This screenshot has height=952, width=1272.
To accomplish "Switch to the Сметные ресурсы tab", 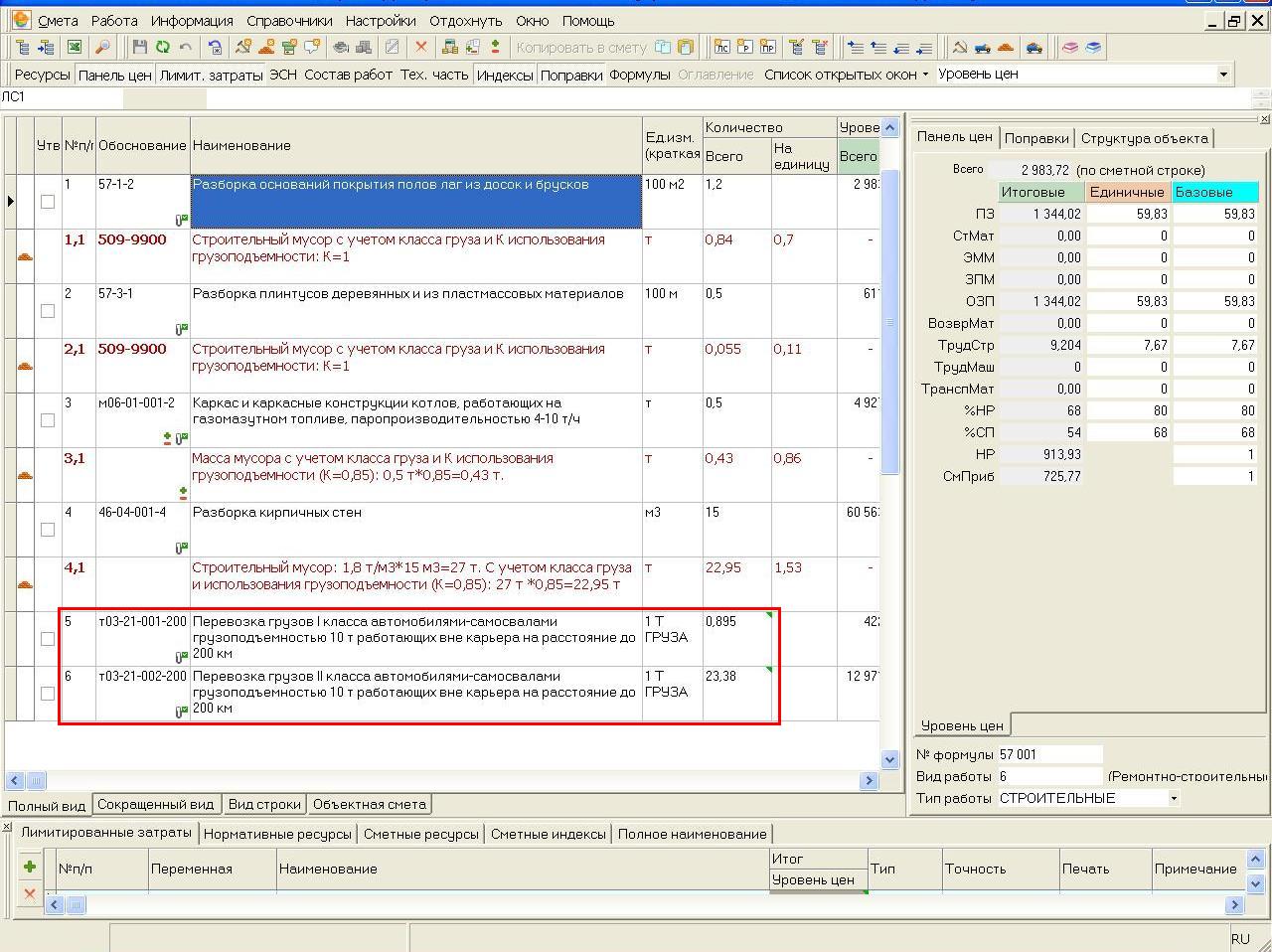I will pyautogui.click(x=420, y=834).
